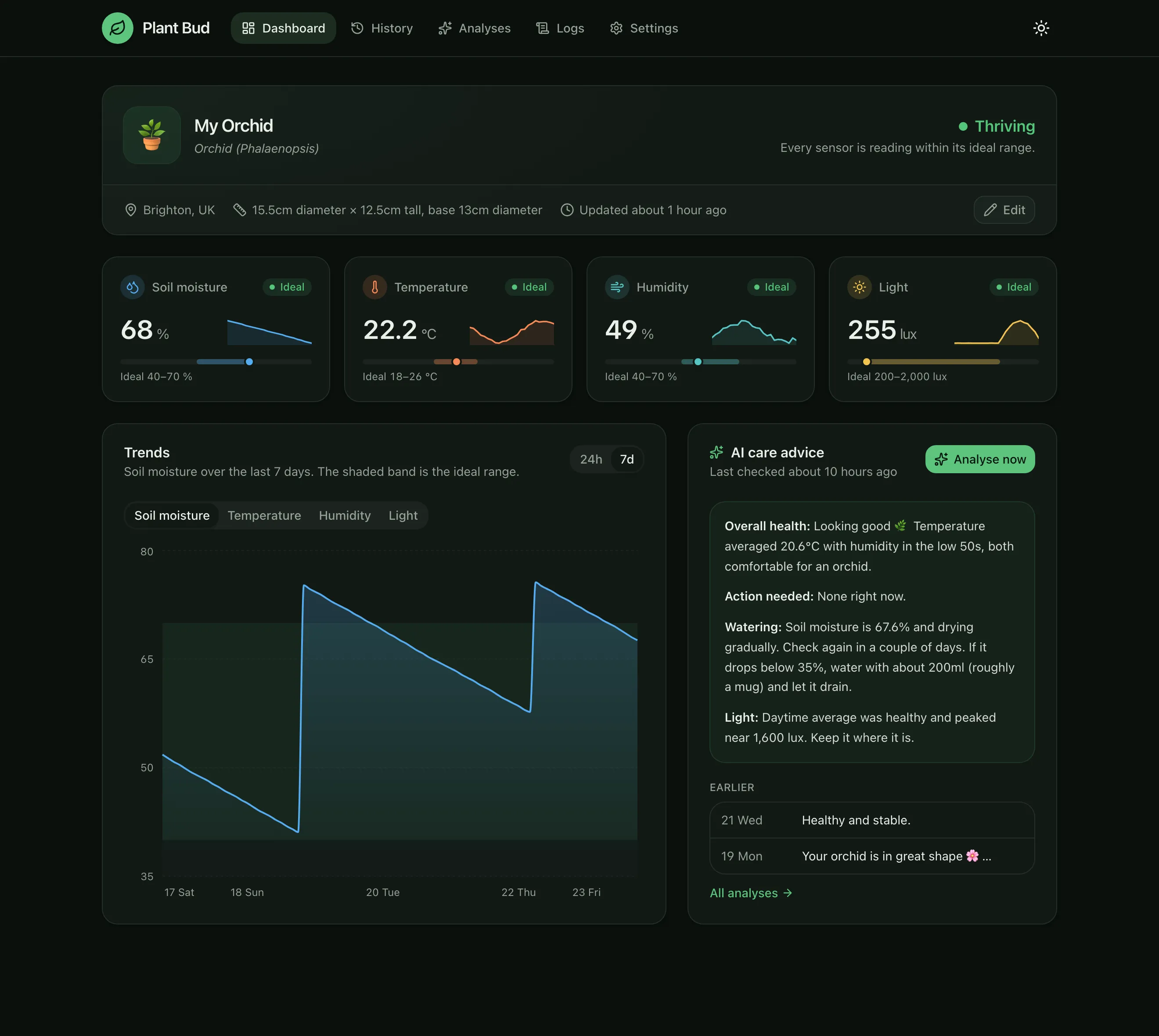Click the Light range indicator dot

pyautogui.click(x=867, y=362)
